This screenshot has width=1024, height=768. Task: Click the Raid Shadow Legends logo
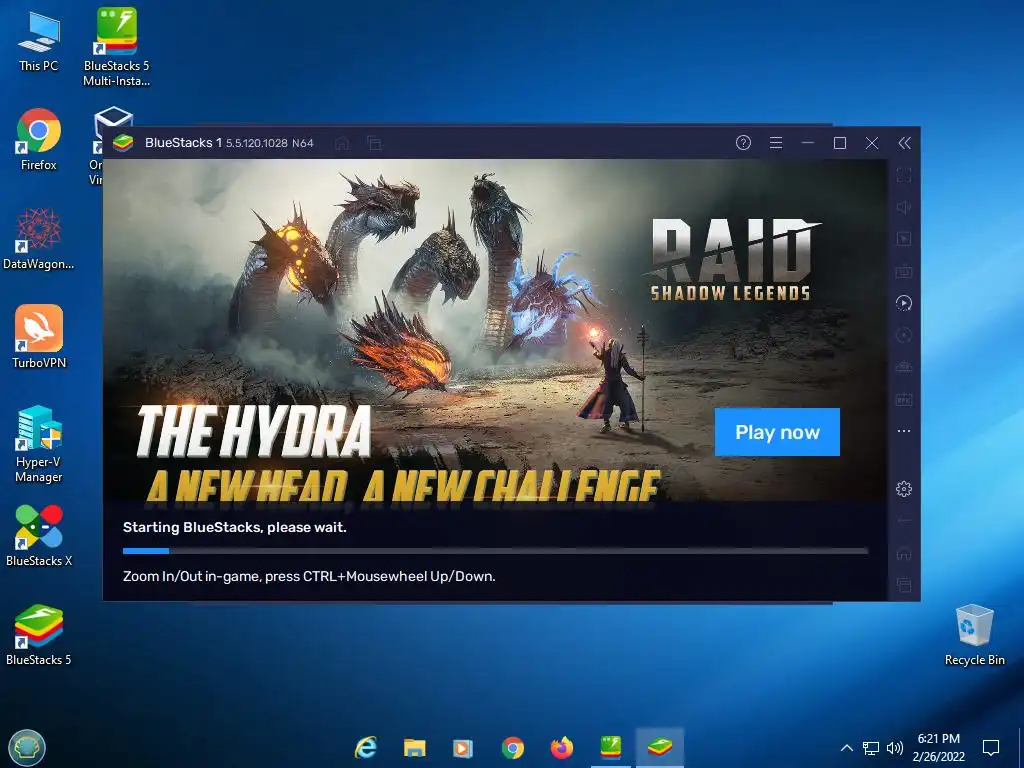click(731, 259)
